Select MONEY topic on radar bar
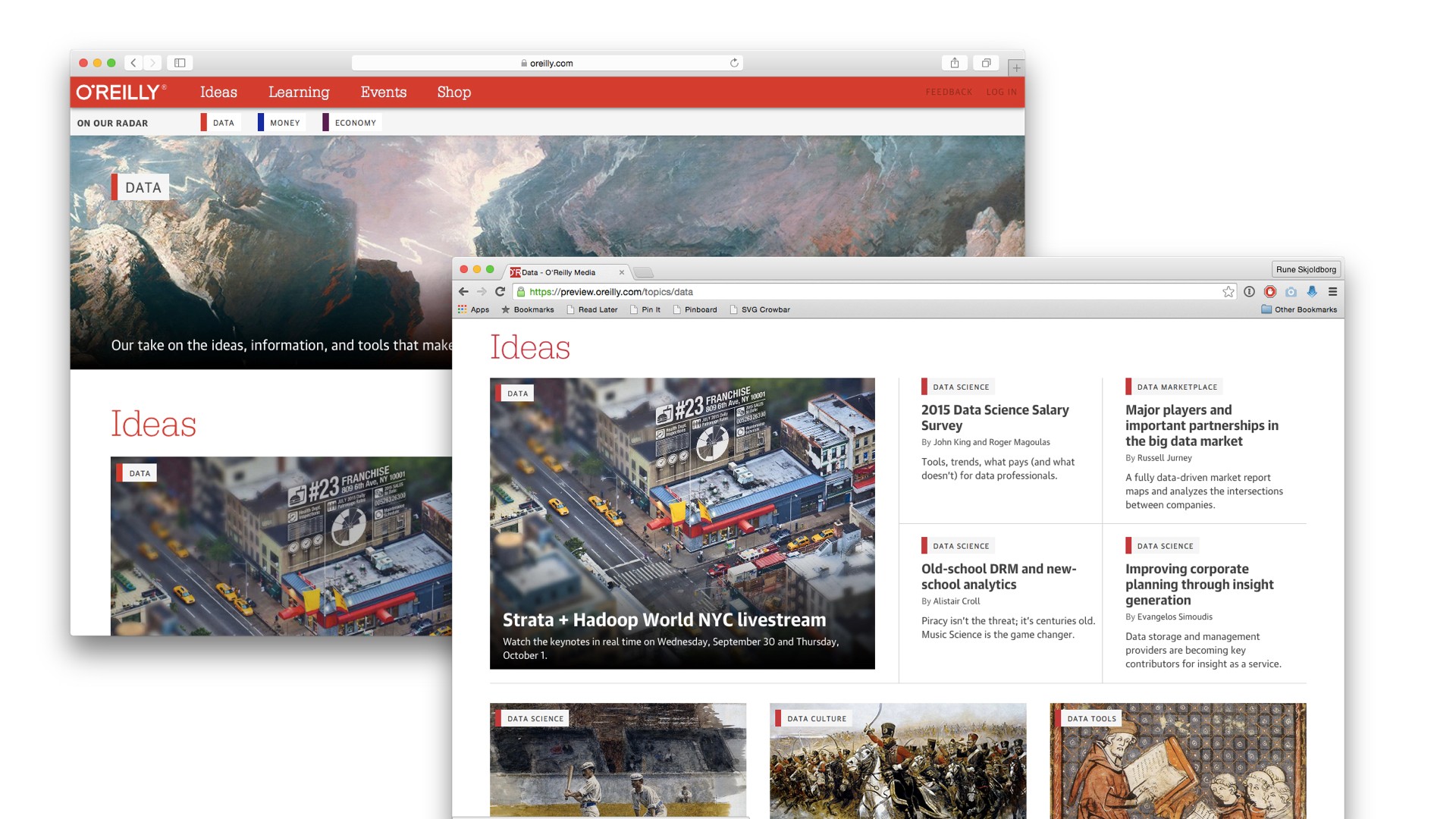The width and height of the screenshot is (1456, 819). [281, 122]
